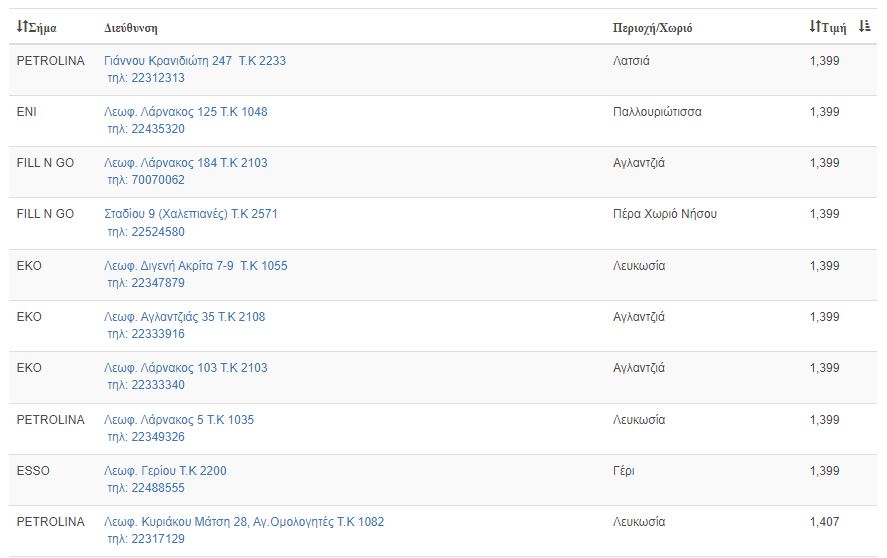
Task: Open Λεωφ. Λάρνακος 5 station link
Action: (x=179, y=419)
